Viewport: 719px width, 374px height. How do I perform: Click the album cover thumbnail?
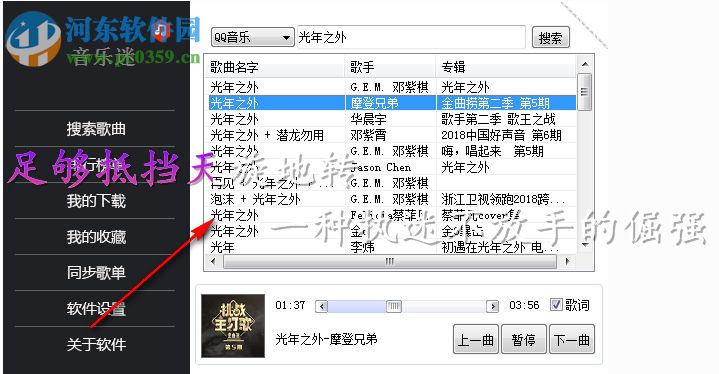pyautogui.click(x=233, y=326)
